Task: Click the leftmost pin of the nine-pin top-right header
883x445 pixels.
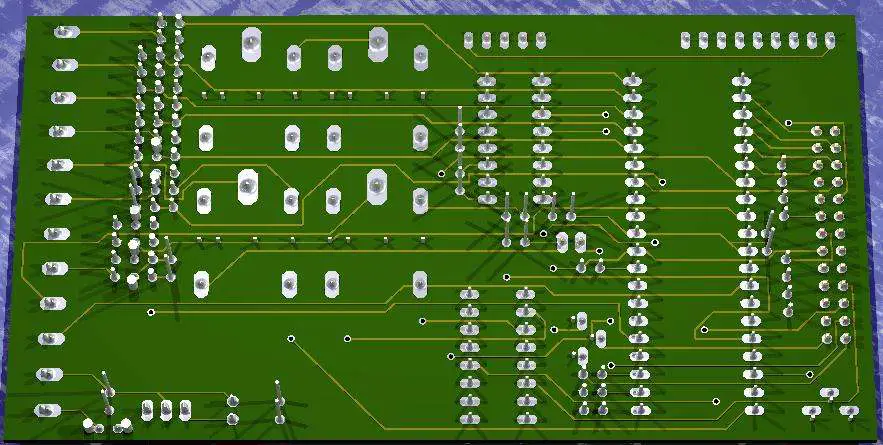Action: click(685, 40)
